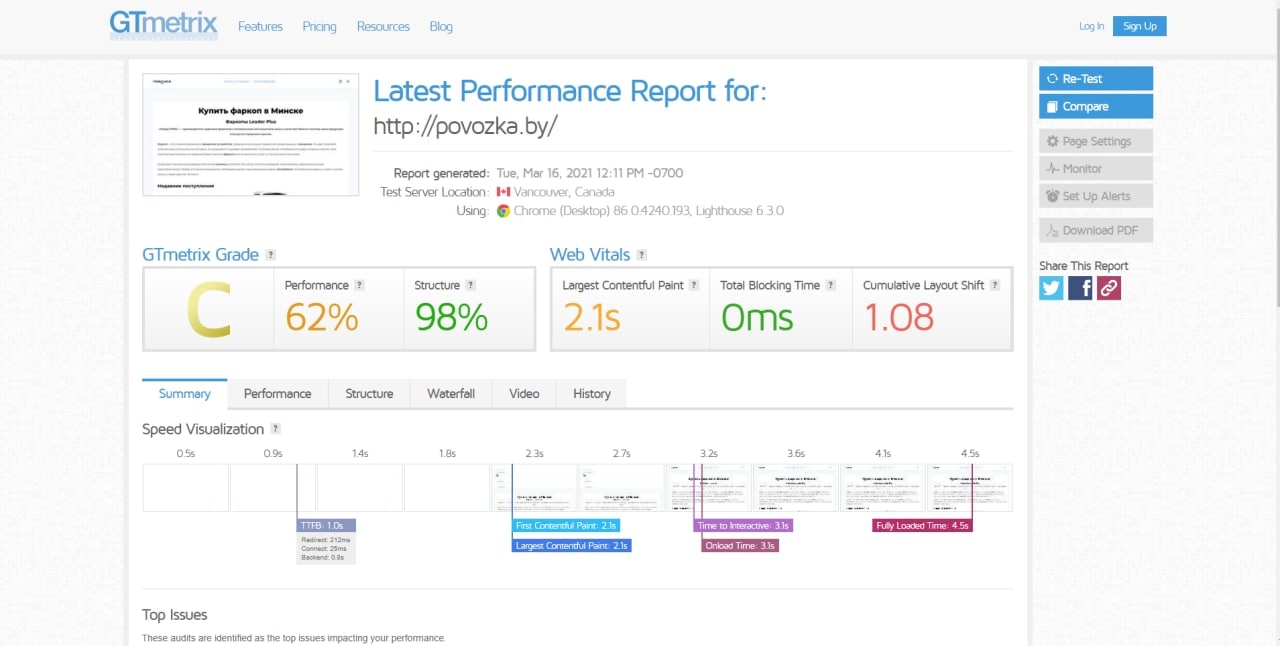Image resolution: width=1280 pixels, height=646 pixels.
Task: Share report on Twitter
Action: 1051,288
